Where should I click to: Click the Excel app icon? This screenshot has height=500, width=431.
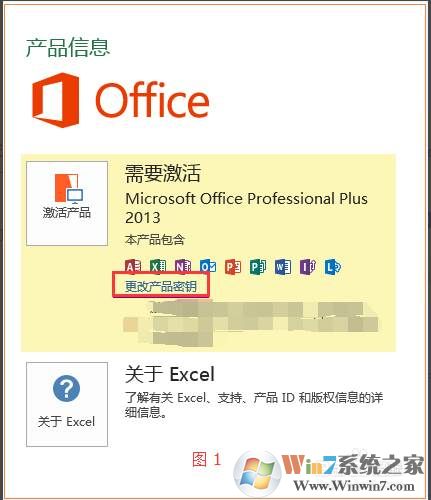pos(158,266)
